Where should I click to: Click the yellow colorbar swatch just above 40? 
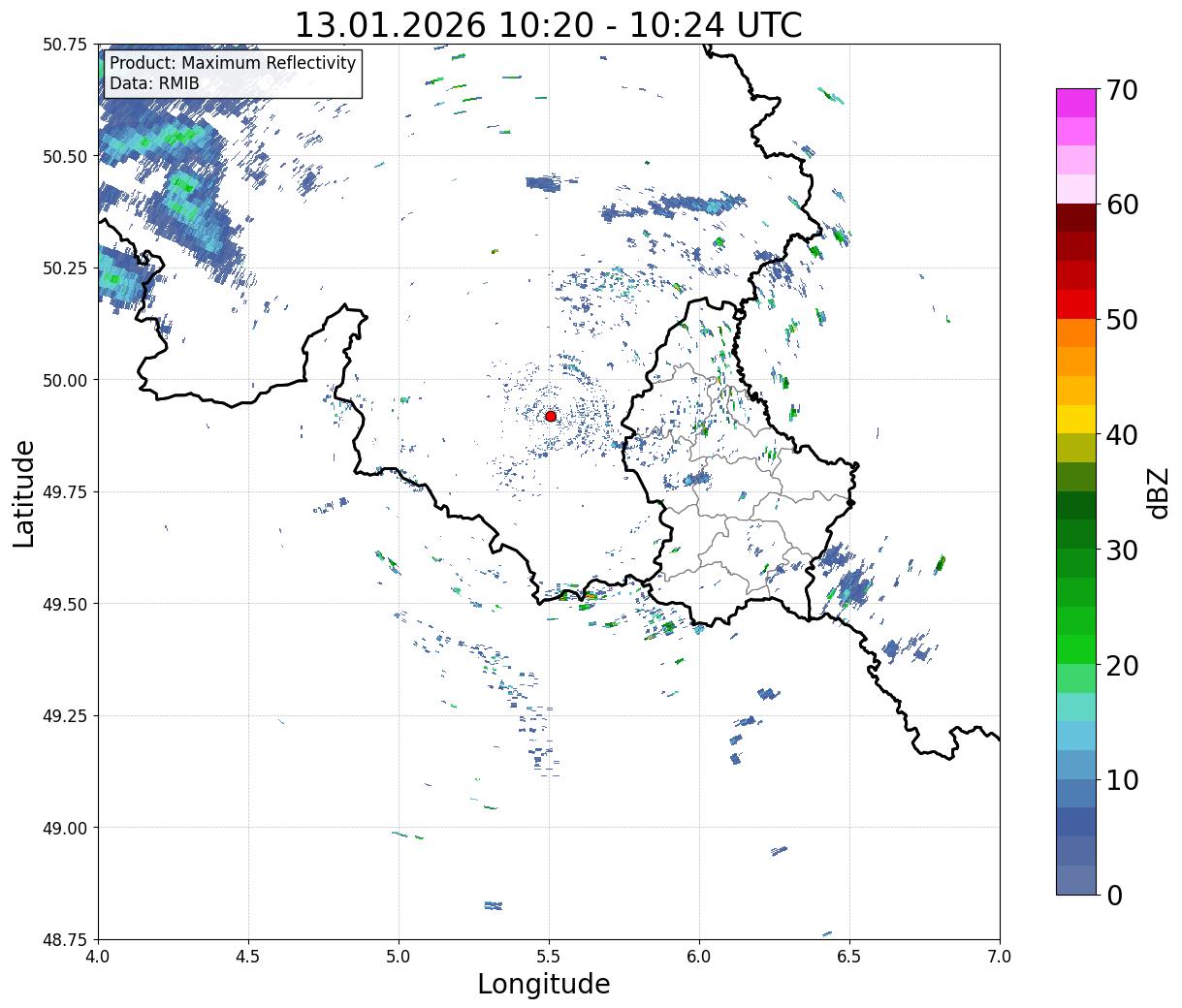(1076, 419)
